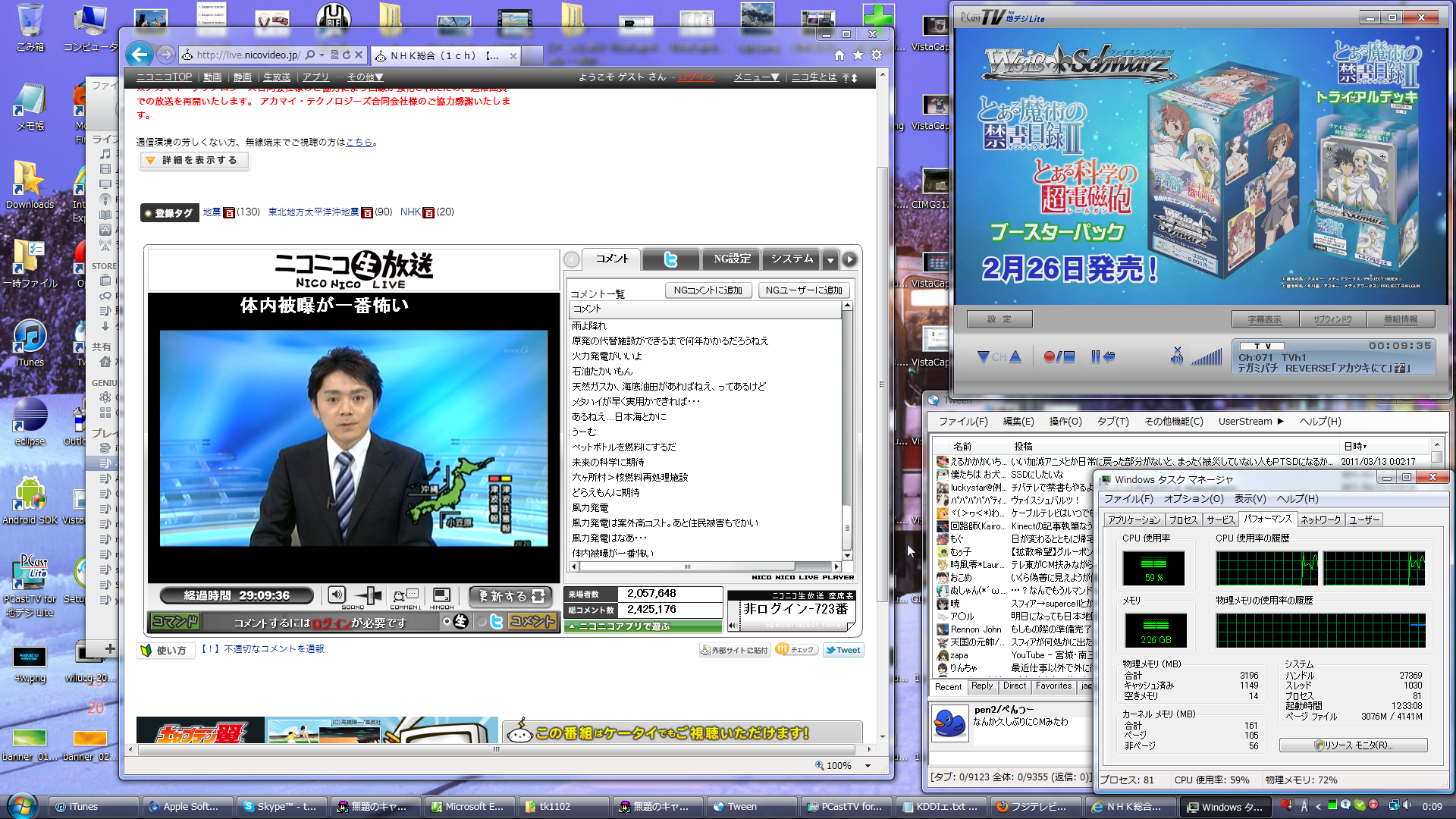Click the NGコメントに追加 button
1456x819 pixels.
coord(708,290)
